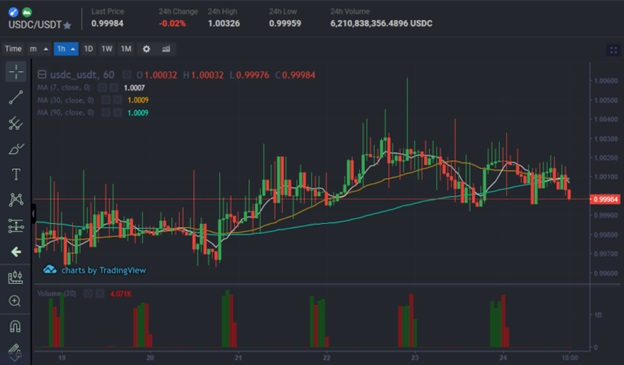Remove the MA (90, close, 0) indicator
Image resolution: width=624 pixels, height=365 pixels.
coord(117,113)
